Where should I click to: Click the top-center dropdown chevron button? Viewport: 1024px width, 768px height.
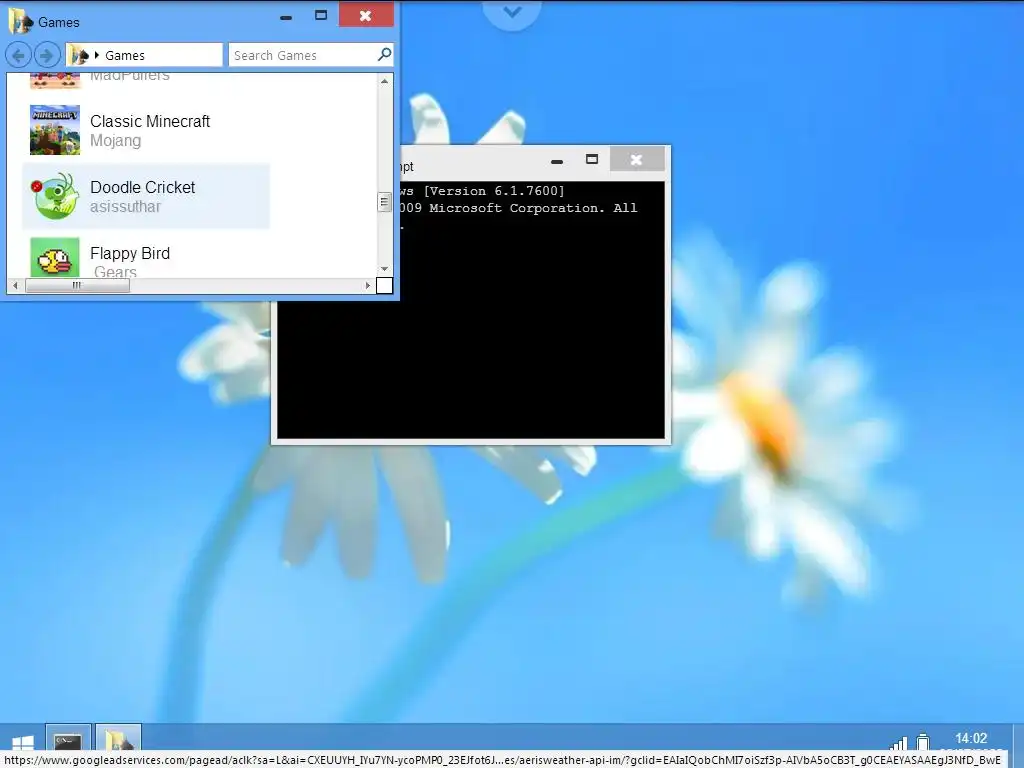pos(513,12)
